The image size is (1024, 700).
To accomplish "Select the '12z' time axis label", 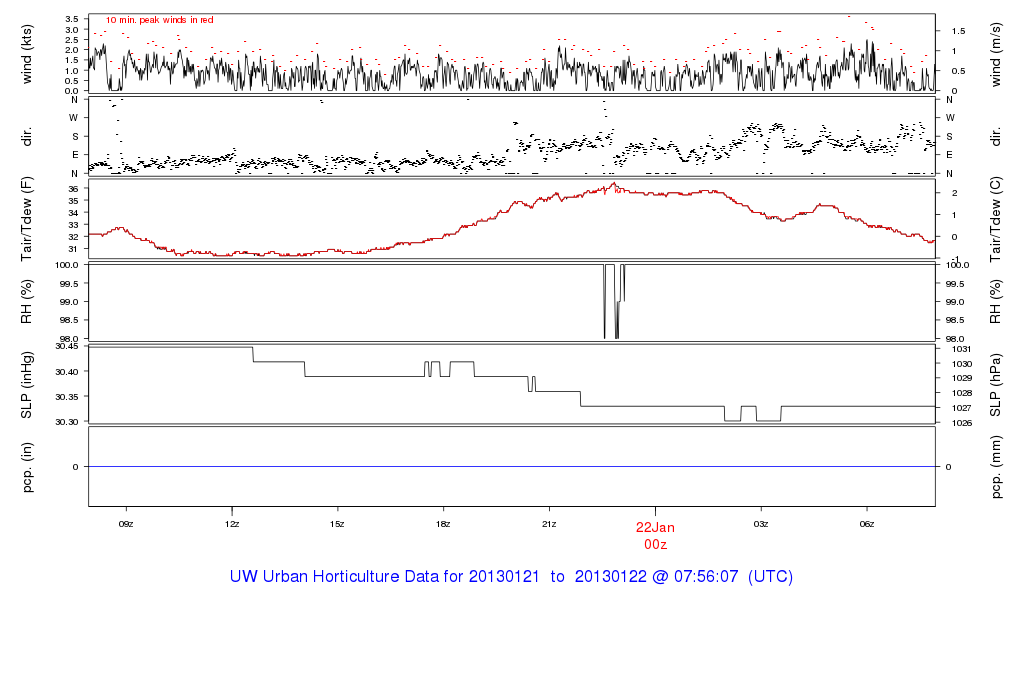I will (232, 524).
